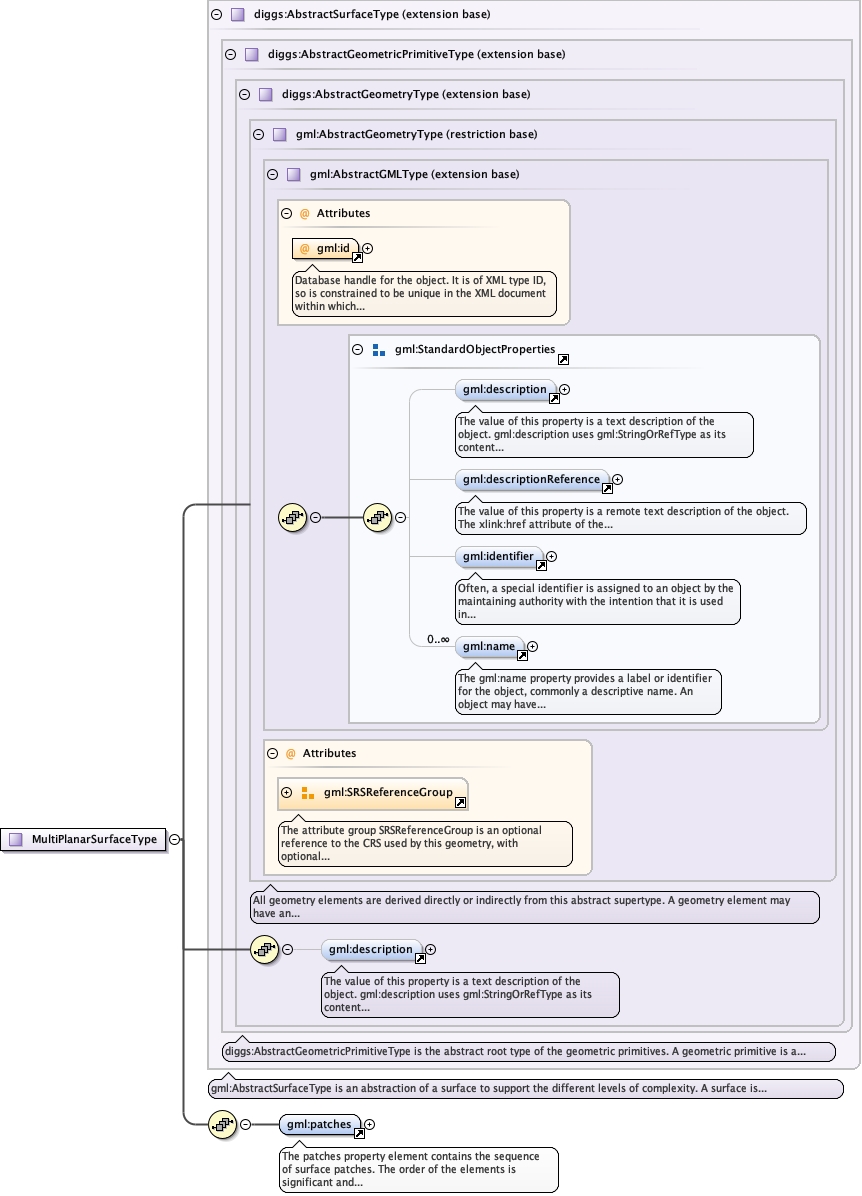Viewport: 862px width, 1196px height.
Task: Select the gml:identifier element
Action: click(x=497, y=556)
